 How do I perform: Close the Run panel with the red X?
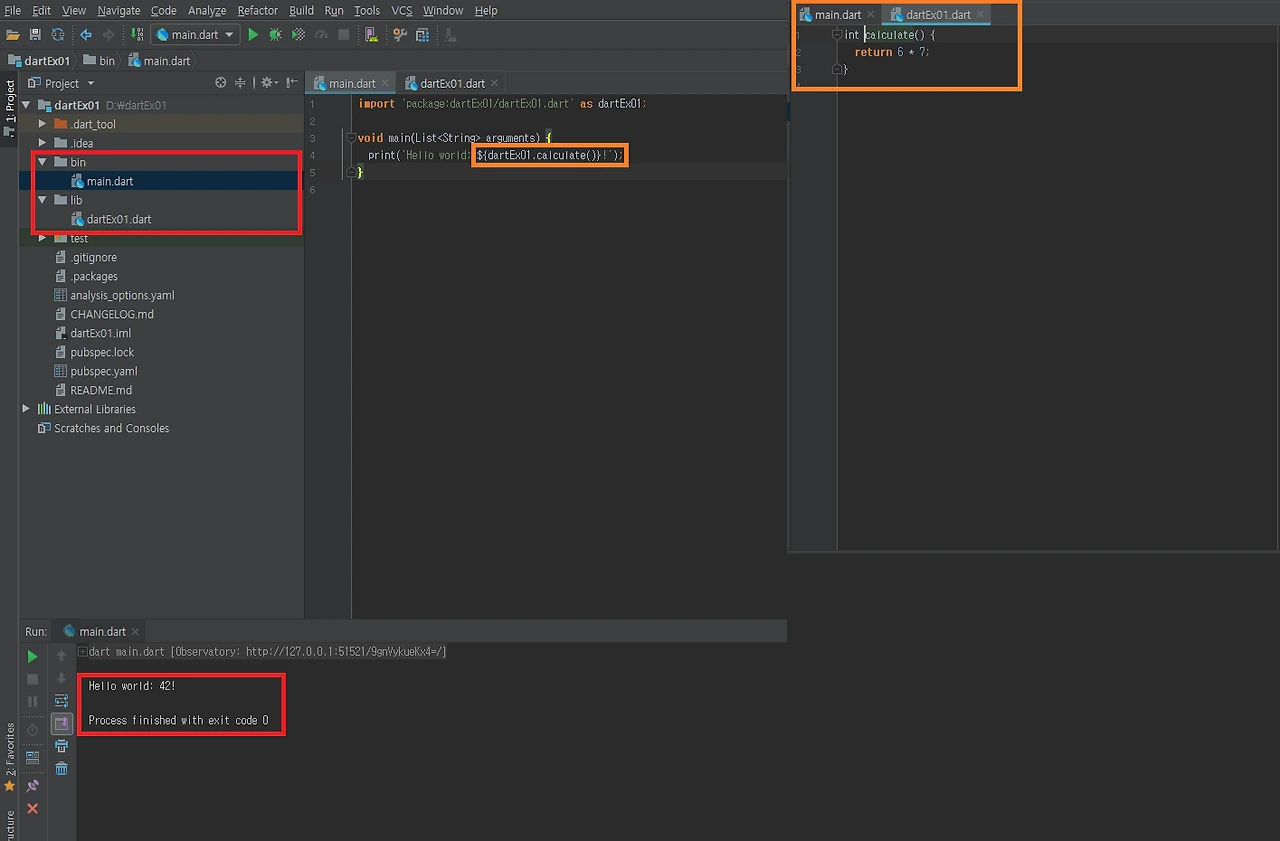click(32, 808)
